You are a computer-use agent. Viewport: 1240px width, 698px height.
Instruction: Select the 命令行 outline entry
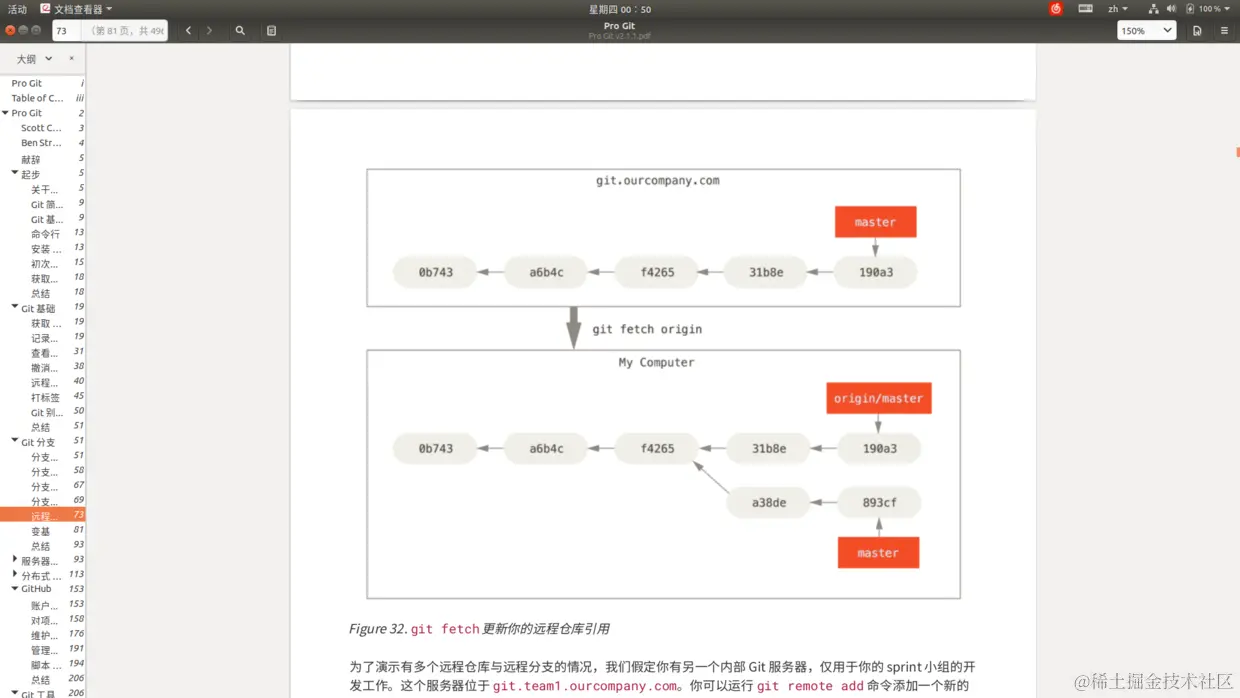pyautogui.click(x=43, y=234)
